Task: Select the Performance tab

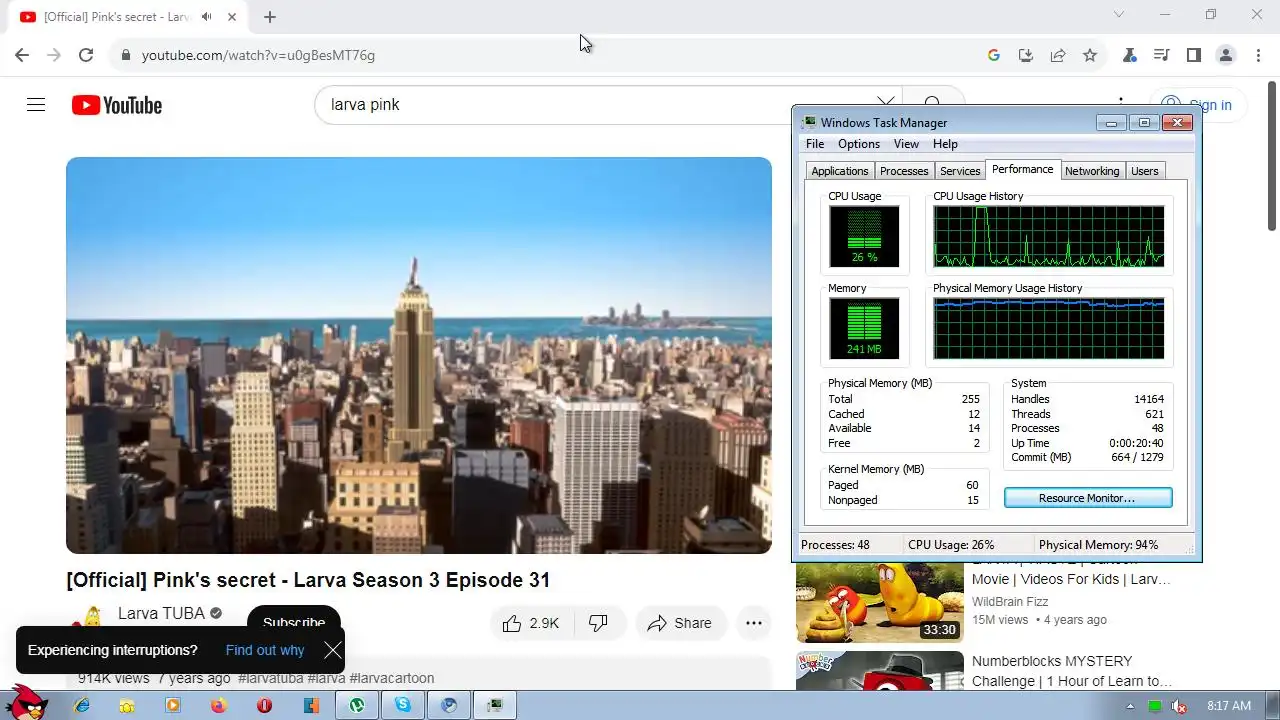Action: (x=1022, y=169)
